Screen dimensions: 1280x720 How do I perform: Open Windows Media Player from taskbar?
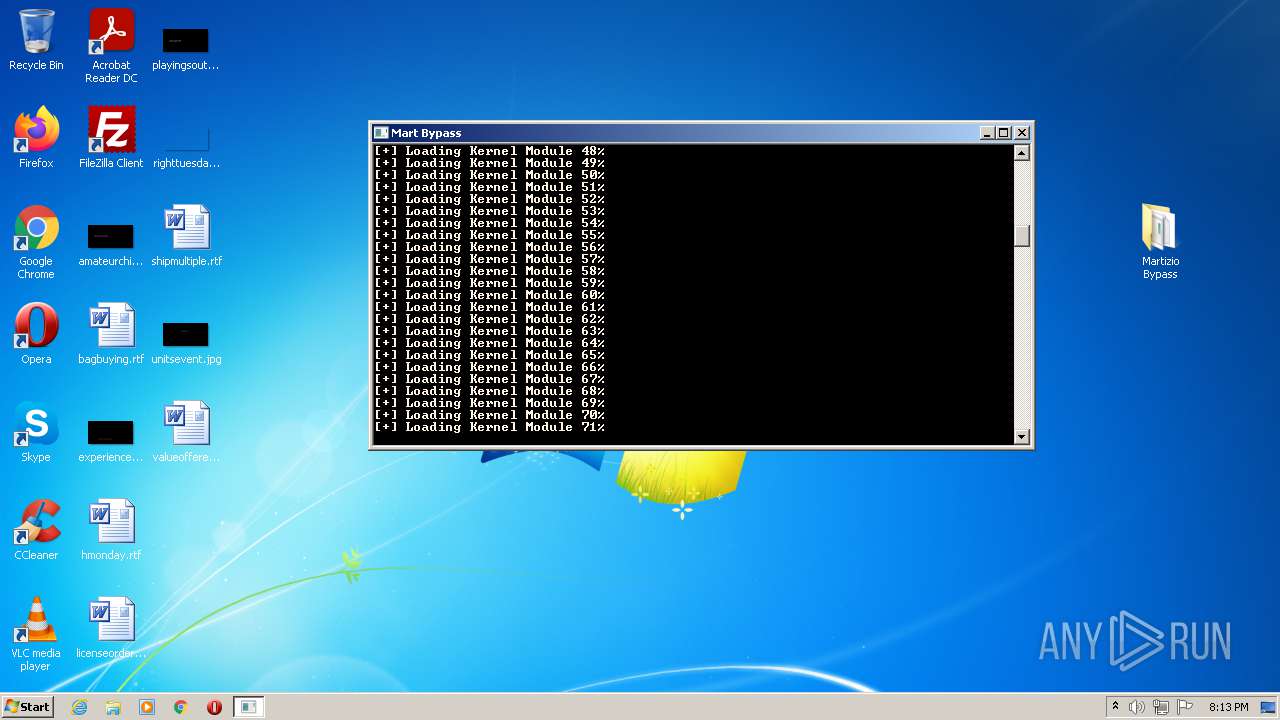pos(147,707)
